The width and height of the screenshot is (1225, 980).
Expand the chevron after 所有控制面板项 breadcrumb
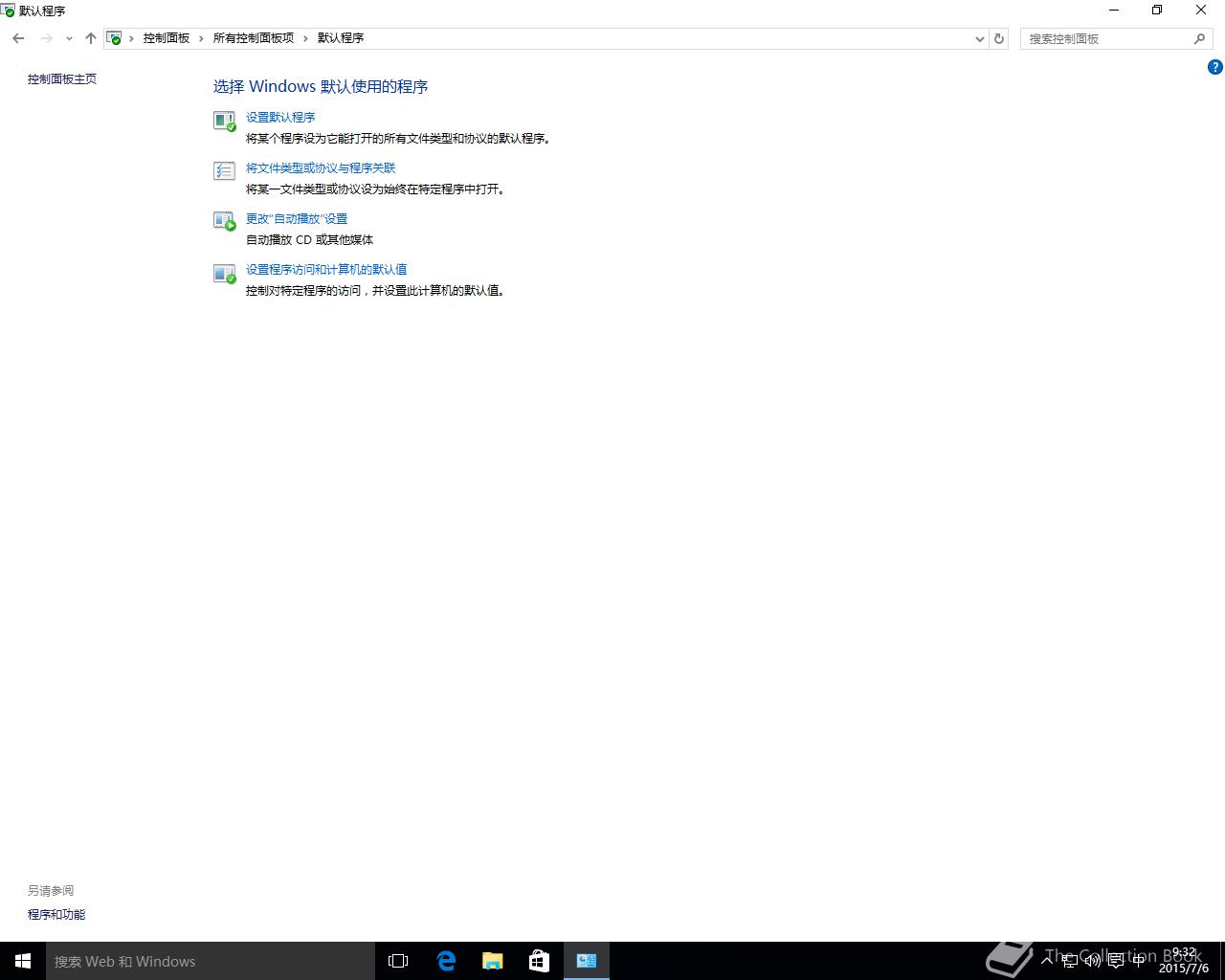pos(306,38)
